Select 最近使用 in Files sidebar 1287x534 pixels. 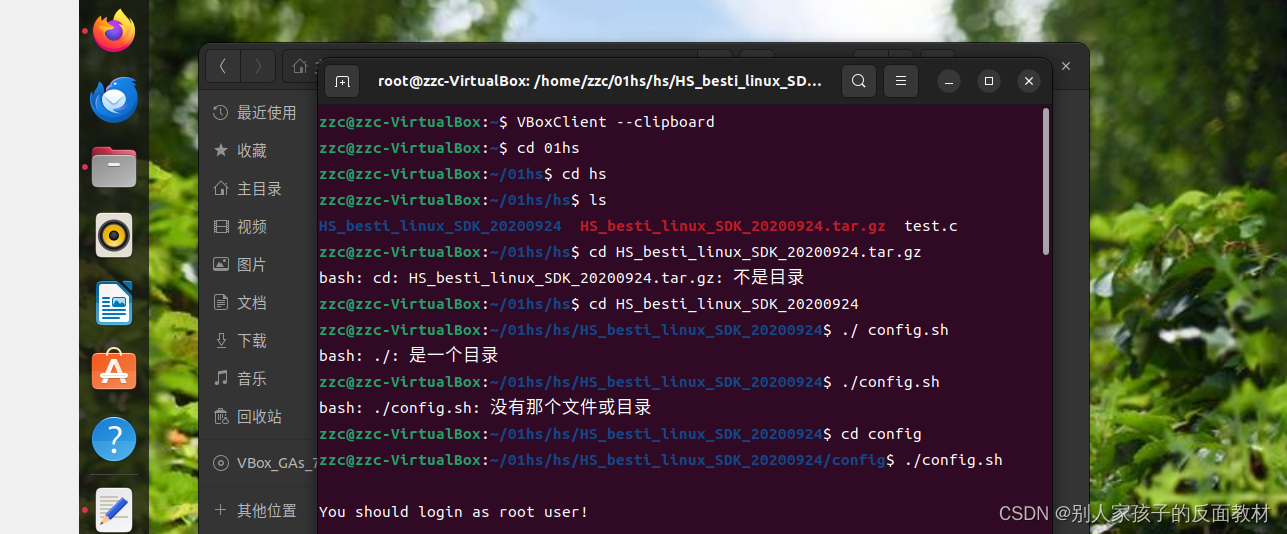[258, 113]
